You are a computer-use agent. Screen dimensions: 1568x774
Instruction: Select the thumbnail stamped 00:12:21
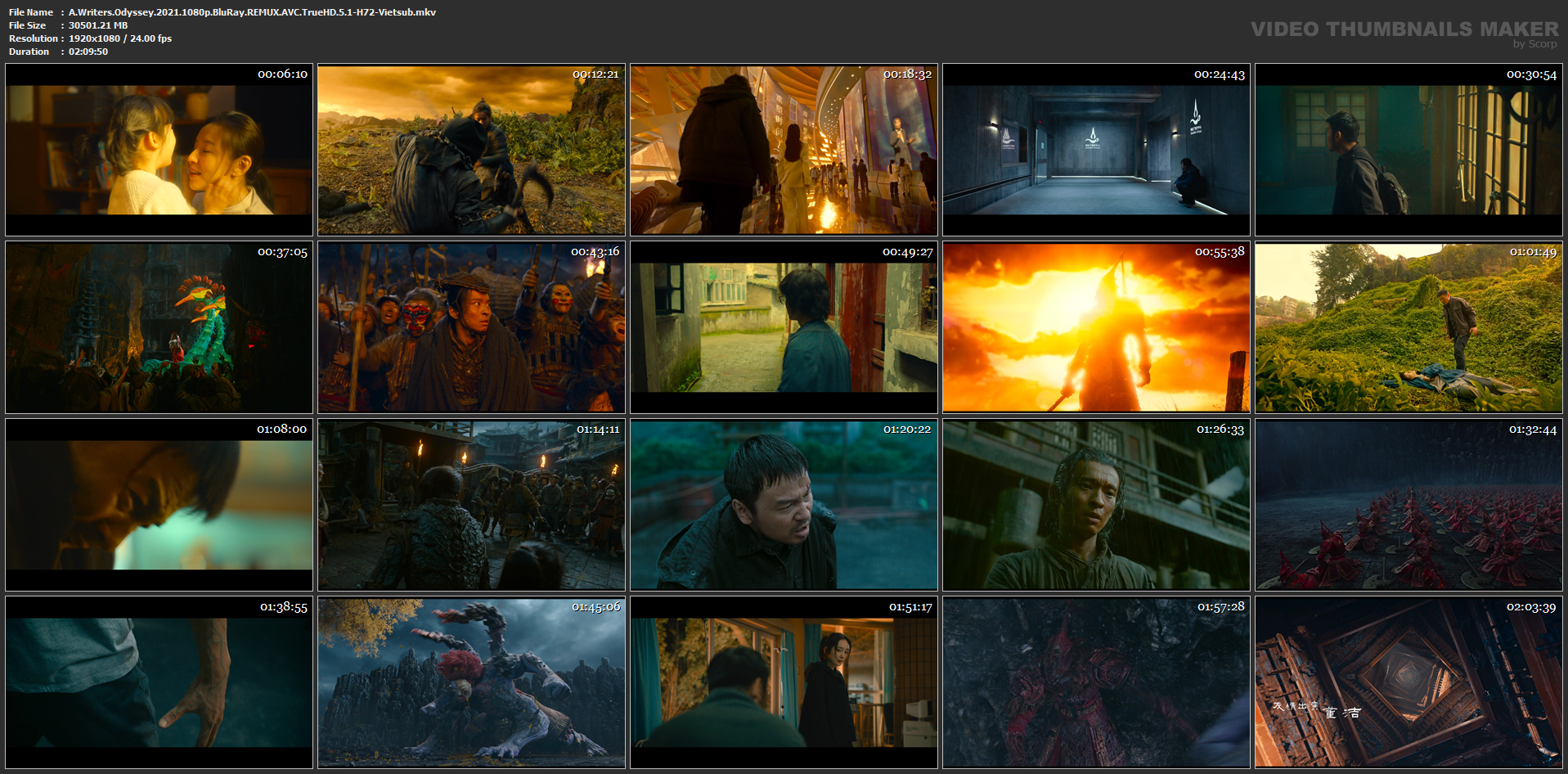[471, 150]
